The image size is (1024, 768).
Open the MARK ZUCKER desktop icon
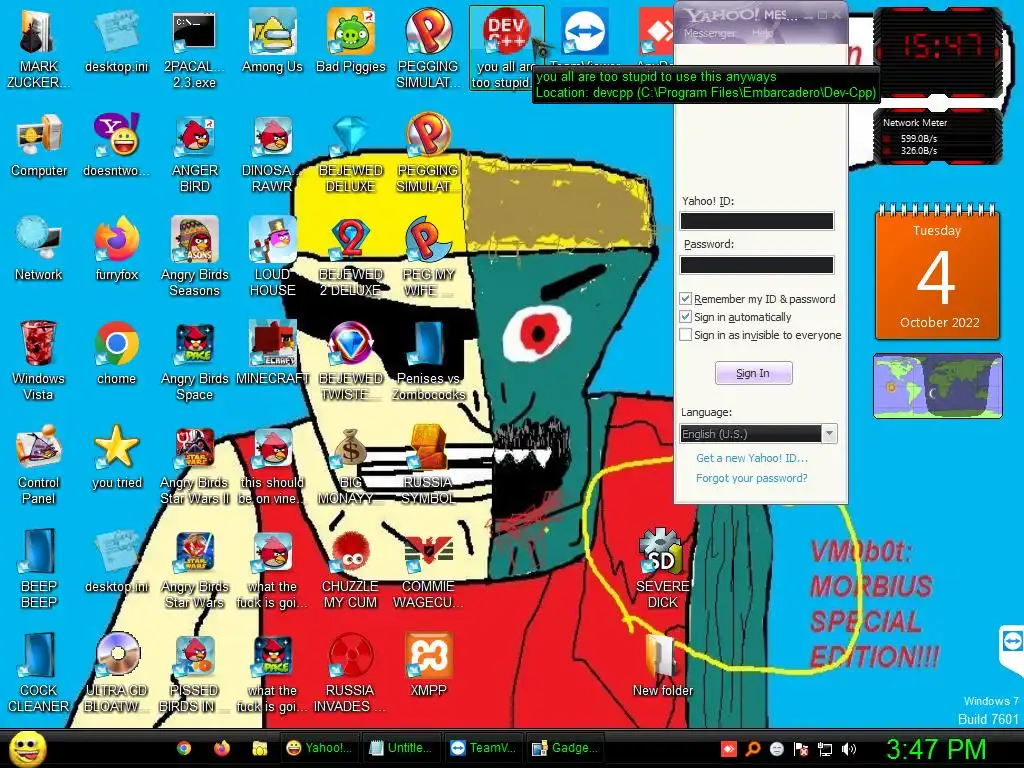[38, 47]
